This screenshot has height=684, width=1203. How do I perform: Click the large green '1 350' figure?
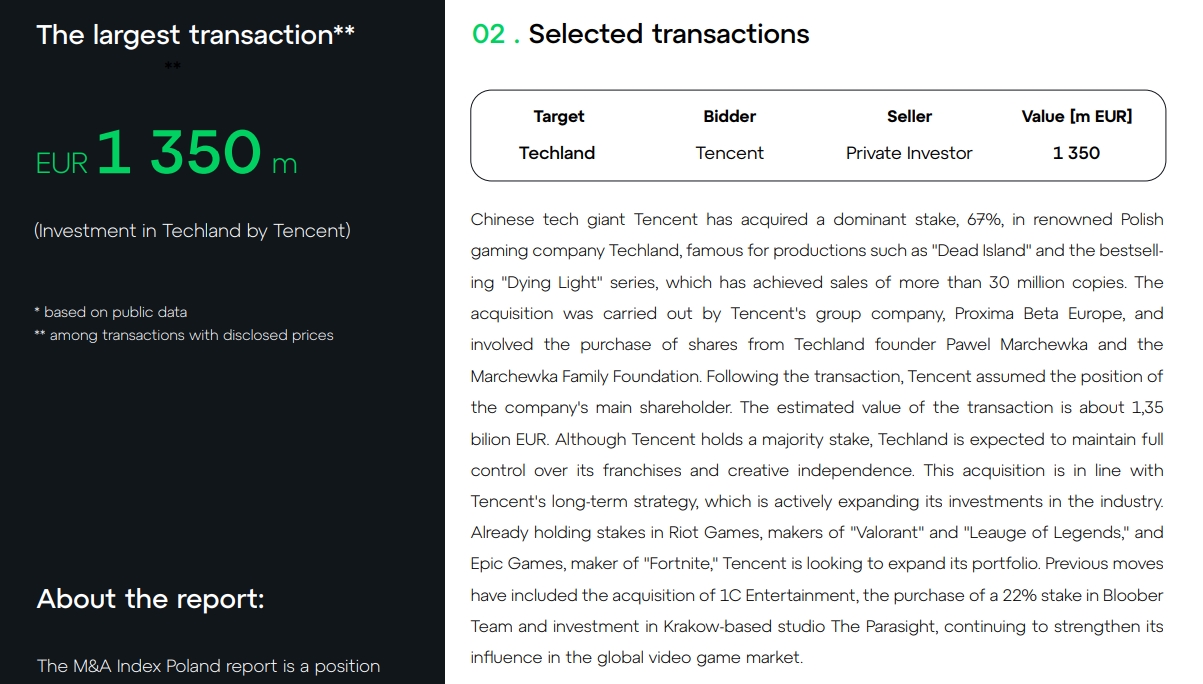[x=179, y=152]
